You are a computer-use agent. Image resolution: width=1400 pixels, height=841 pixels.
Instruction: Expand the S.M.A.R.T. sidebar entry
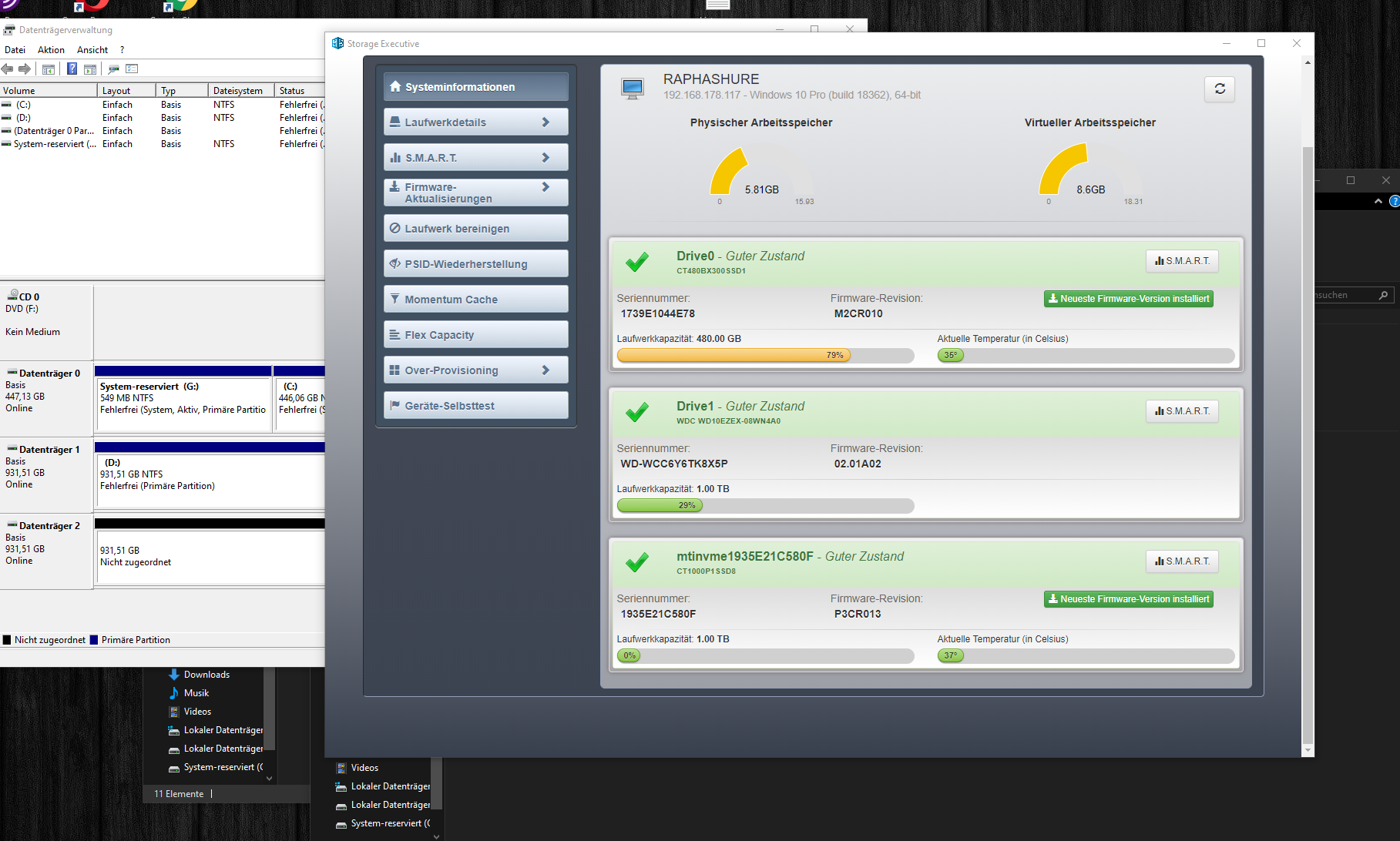475,158
